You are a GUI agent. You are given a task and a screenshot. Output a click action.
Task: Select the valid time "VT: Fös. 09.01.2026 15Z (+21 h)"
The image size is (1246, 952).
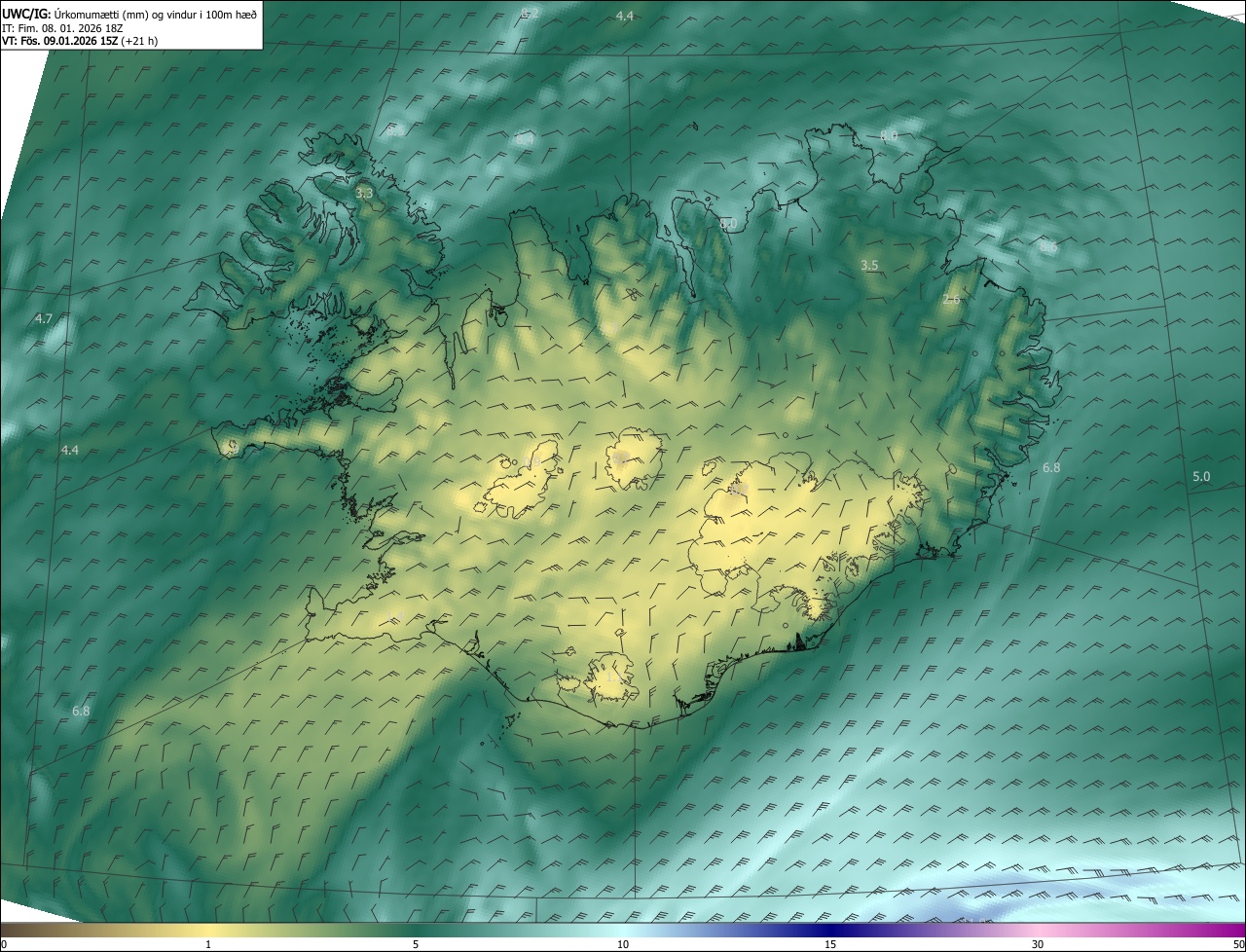pyautogui.click(x=80, y=42)
